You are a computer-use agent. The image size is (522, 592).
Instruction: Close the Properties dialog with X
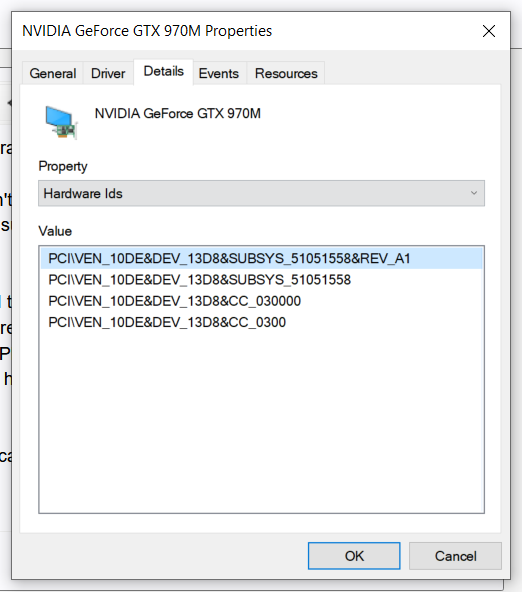489,31
